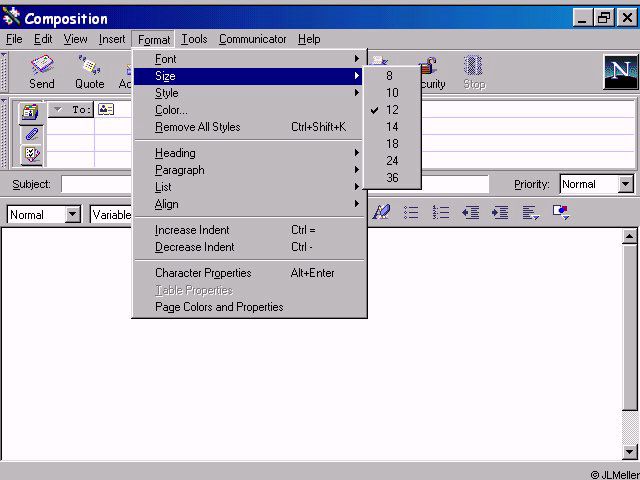Close the open Format menu
Screen dimensions: 640x480
[153, 40]
